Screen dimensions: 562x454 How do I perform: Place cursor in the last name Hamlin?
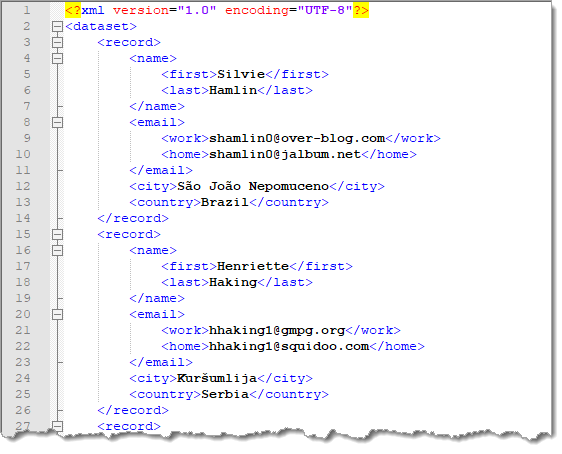pyautogui.click(x=233, y=90)
